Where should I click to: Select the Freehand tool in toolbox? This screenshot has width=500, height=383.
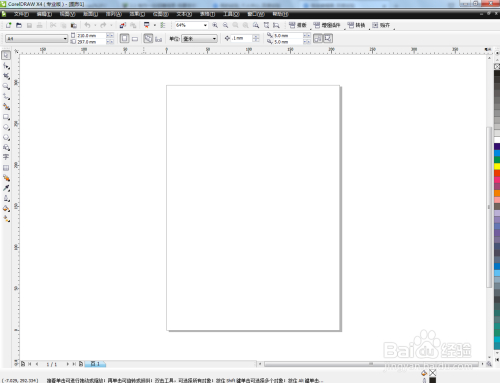6,97
